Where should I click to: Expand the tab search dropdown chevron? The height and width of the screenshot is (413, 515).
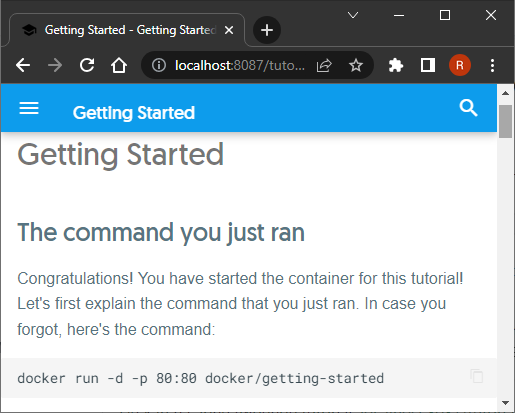pos(353,15)
